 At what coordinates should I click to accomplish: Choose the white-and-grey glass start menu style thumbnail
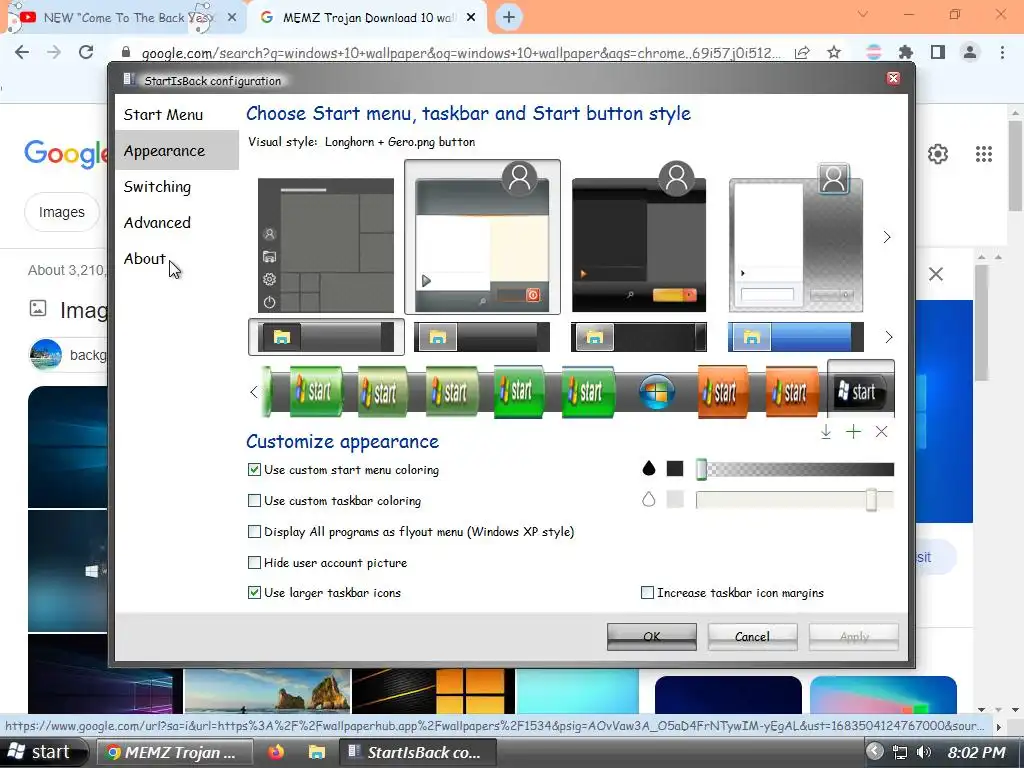coord(795,237)
